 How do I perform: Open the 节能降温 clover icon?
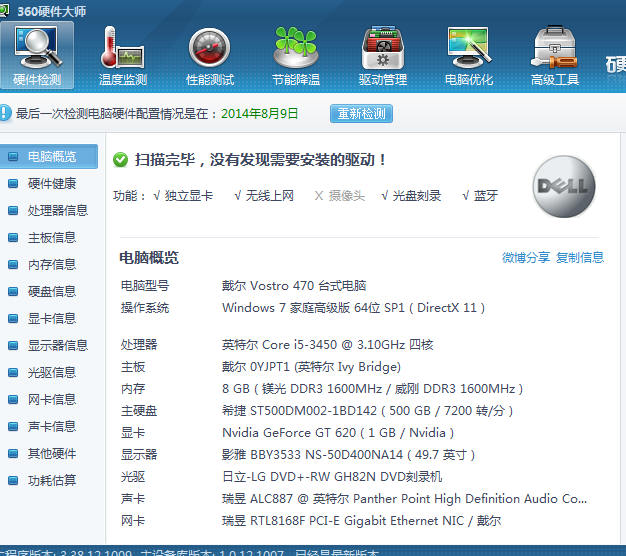pyautogui.click(x=296, y=55)
